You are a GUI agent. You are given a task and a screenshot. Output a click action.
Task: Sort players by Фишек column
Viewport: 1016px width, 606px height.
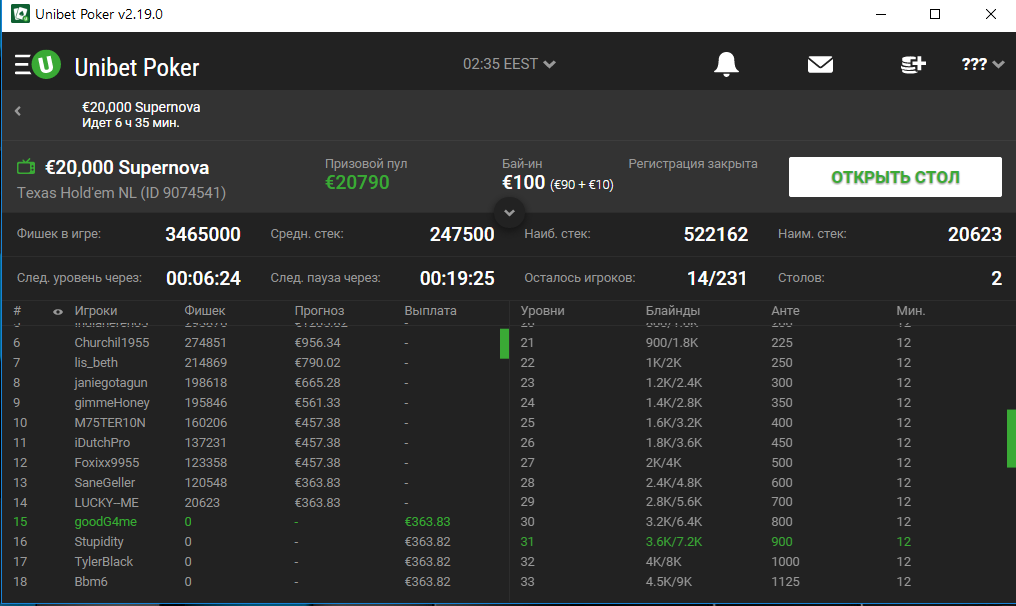pyautogui.click(x=205, y=311)
